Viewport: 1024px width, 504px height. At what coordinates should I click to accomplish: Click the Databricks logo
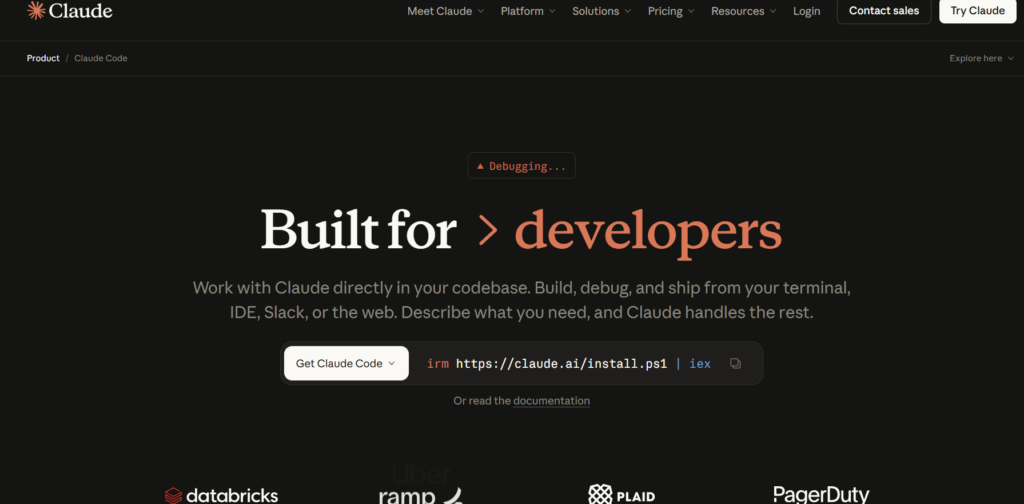point(221,495)
